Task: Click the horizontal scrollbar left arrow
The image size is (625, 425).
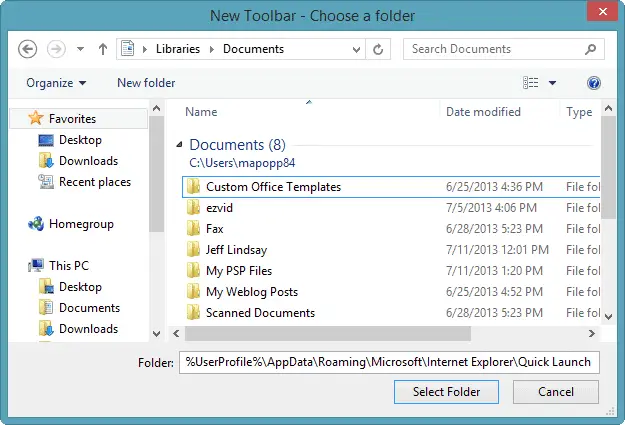Action: coord(176,333)
